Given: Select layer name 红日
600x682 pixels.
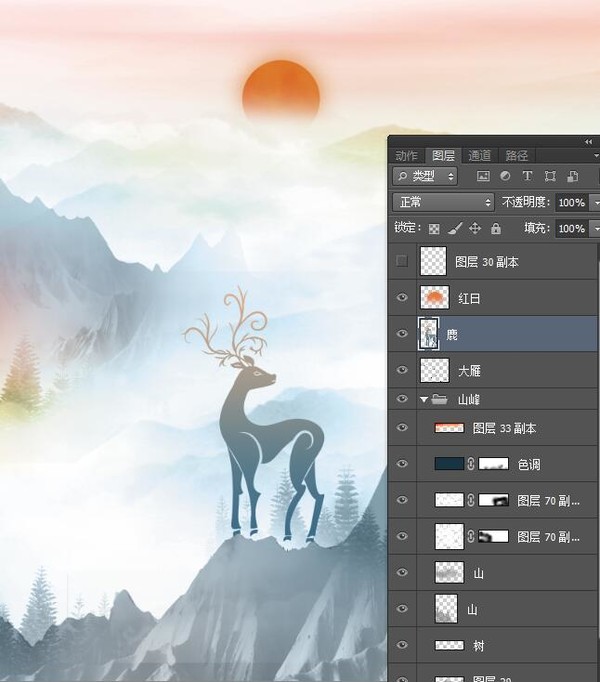Looking at the screenshot, I should 469,298.
